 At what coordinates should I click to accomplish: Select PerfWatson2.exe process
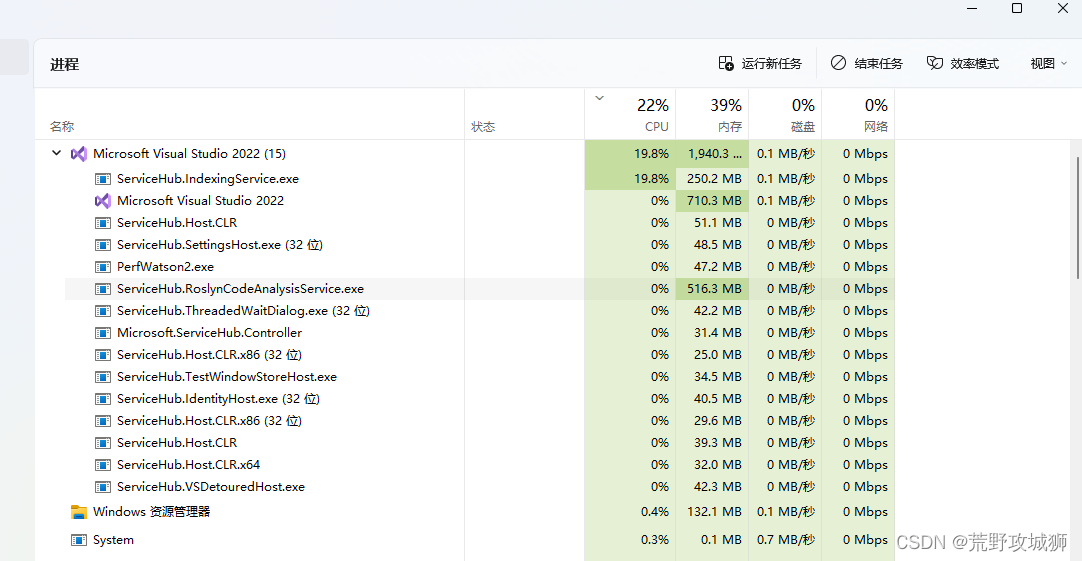[x=480, y=267]
